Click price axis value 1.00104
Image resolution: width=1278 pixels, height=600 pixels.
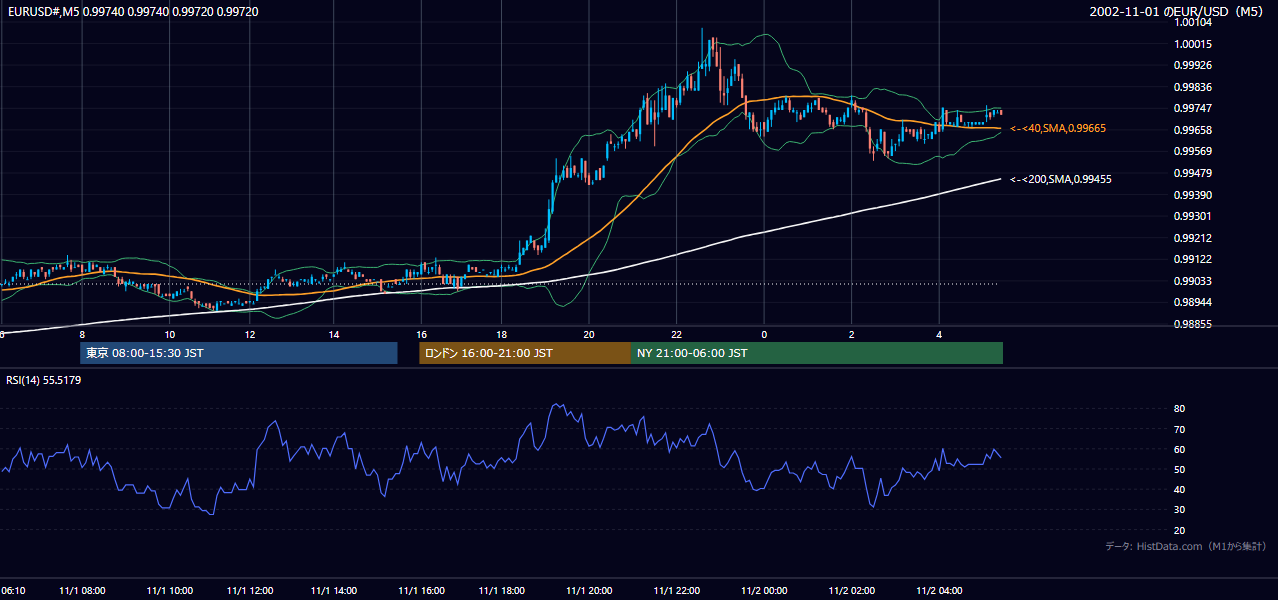[x=1192, y=22]
